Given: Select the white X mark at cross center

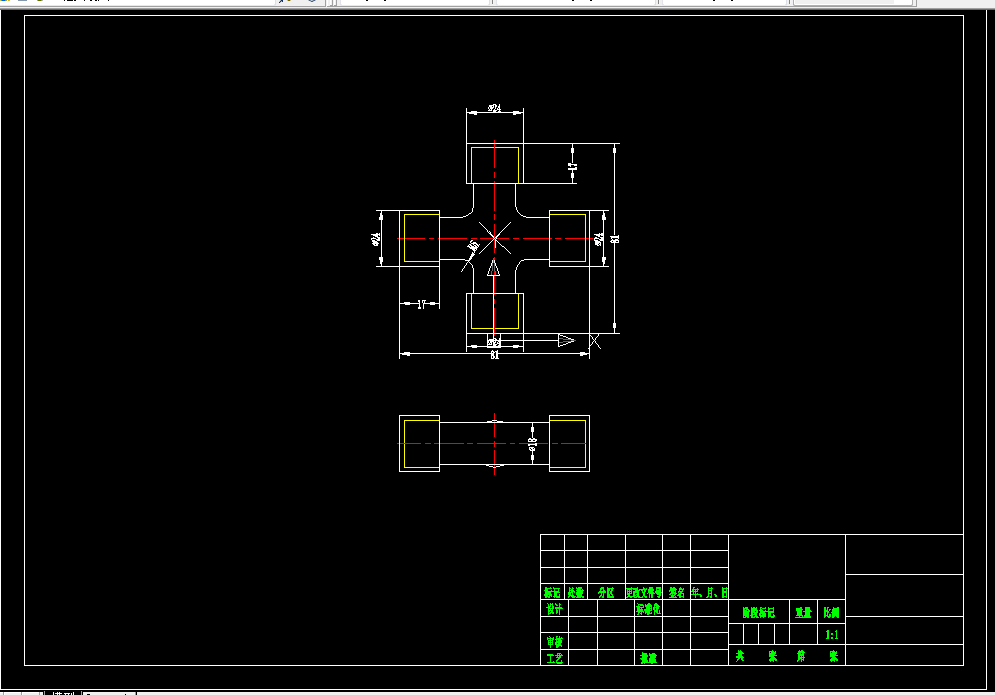Looking at the screenshot, I should [x=495, y=238].
